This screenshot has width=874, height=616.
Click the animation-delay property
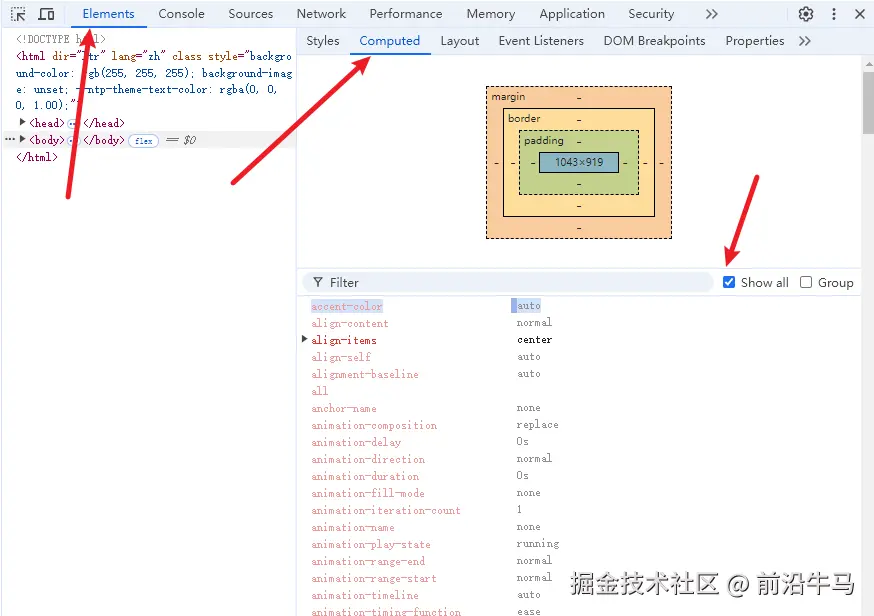(x=356, y=443)
